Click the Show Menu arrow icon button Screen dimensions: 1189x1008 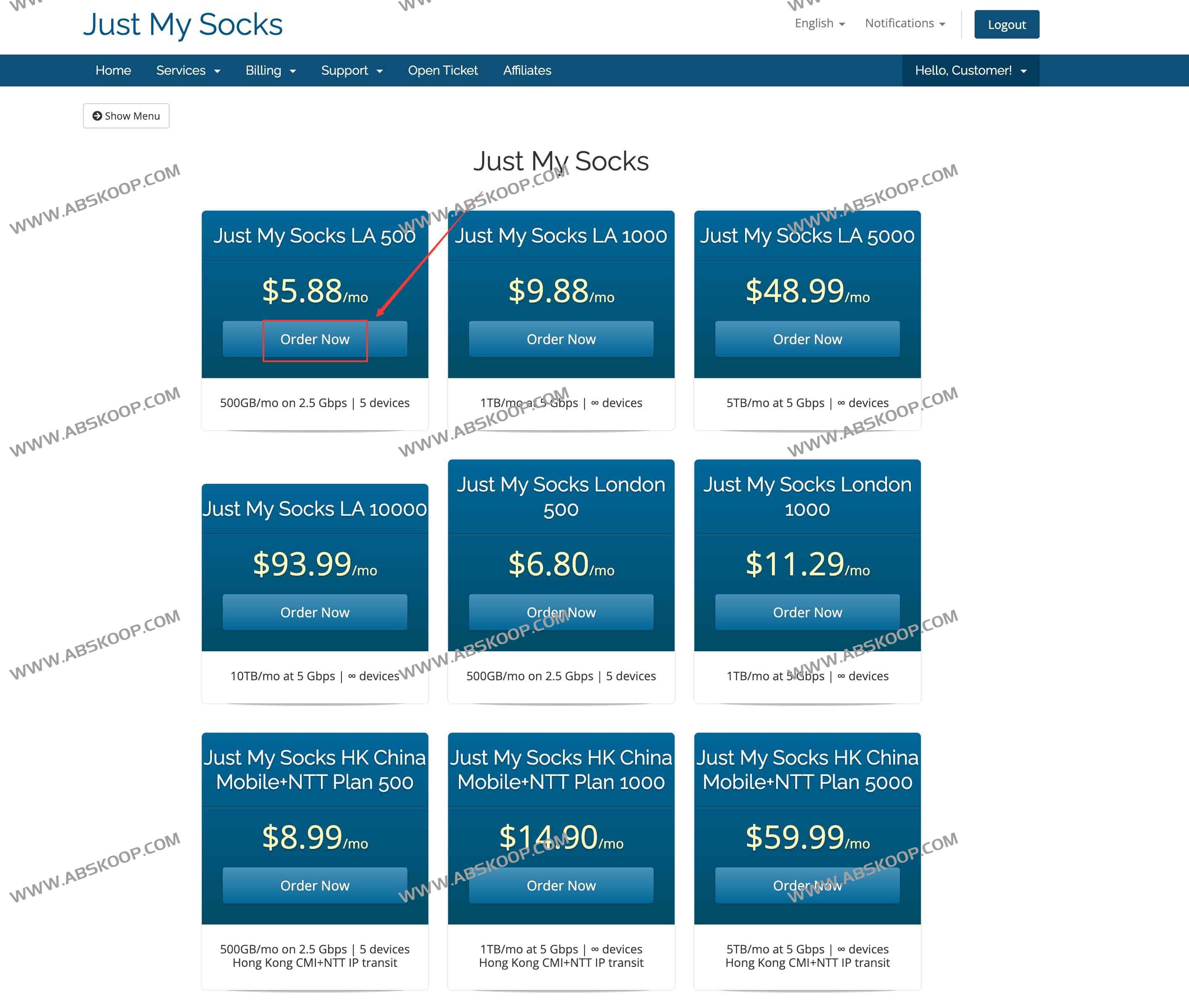(x=126, y=116)
